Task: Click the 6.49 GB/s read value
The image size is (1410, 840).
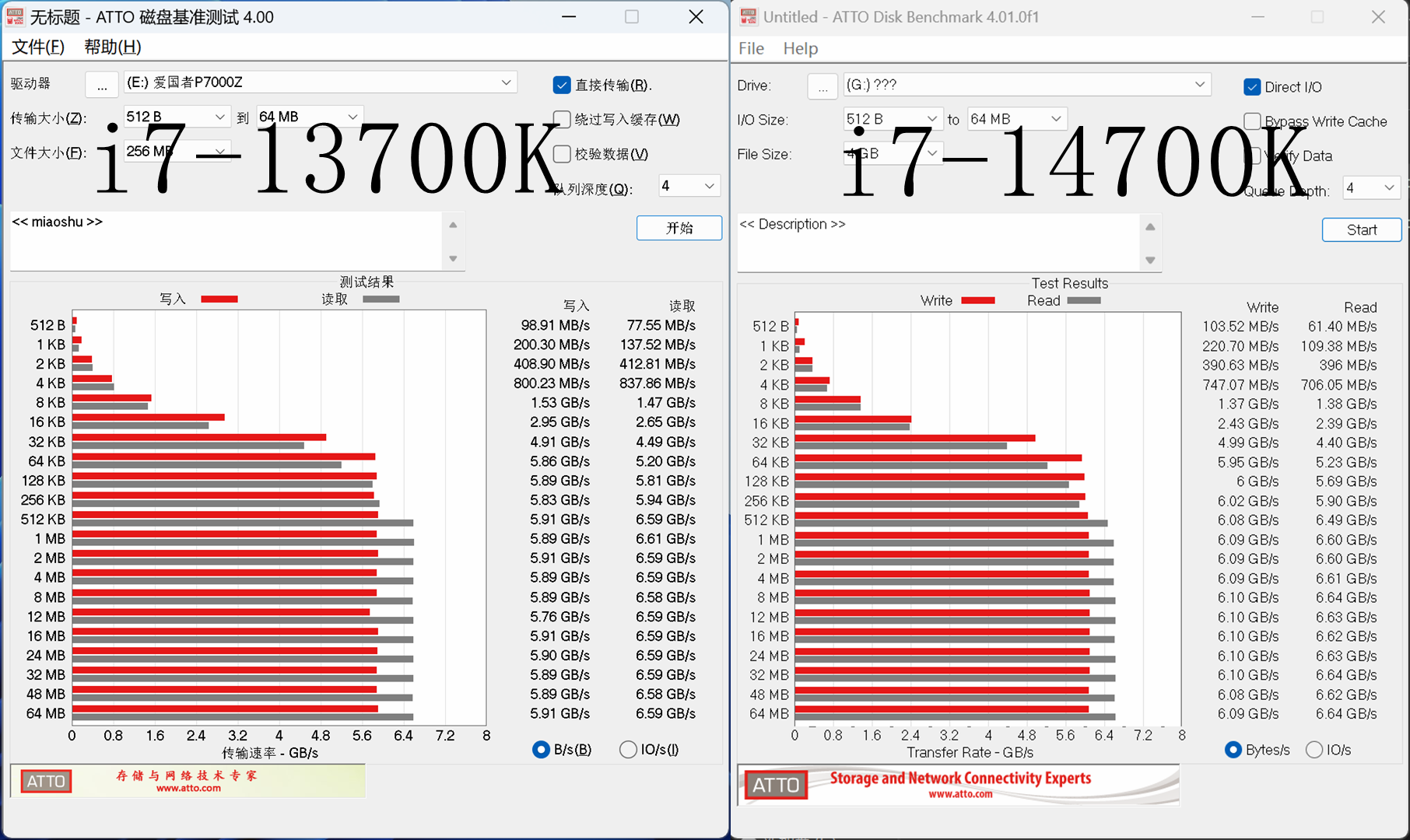Action: [x=1347, y=520]
